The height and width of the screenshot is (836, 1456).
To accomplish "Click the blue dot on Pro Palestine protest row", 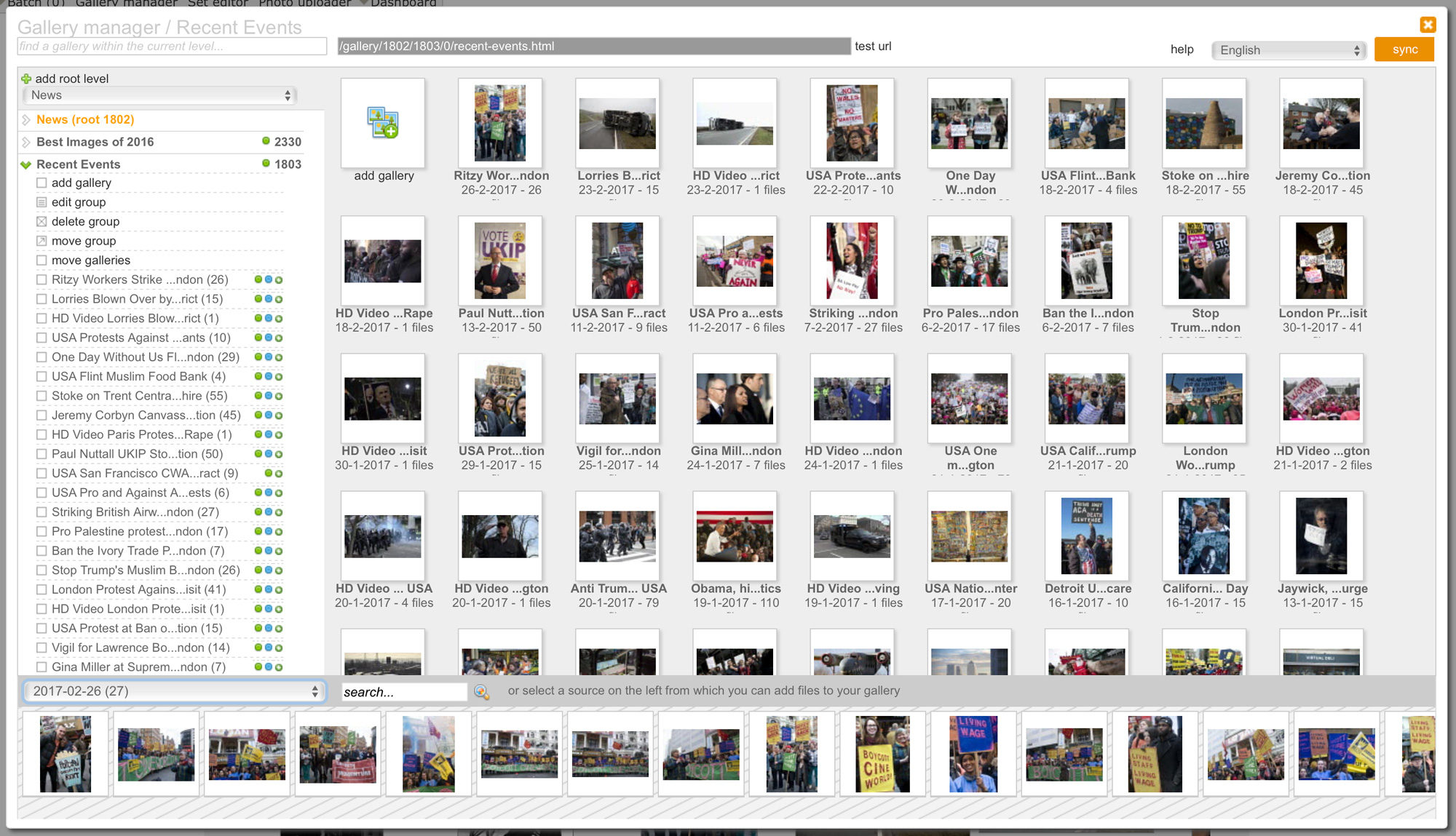I will 269,531.
